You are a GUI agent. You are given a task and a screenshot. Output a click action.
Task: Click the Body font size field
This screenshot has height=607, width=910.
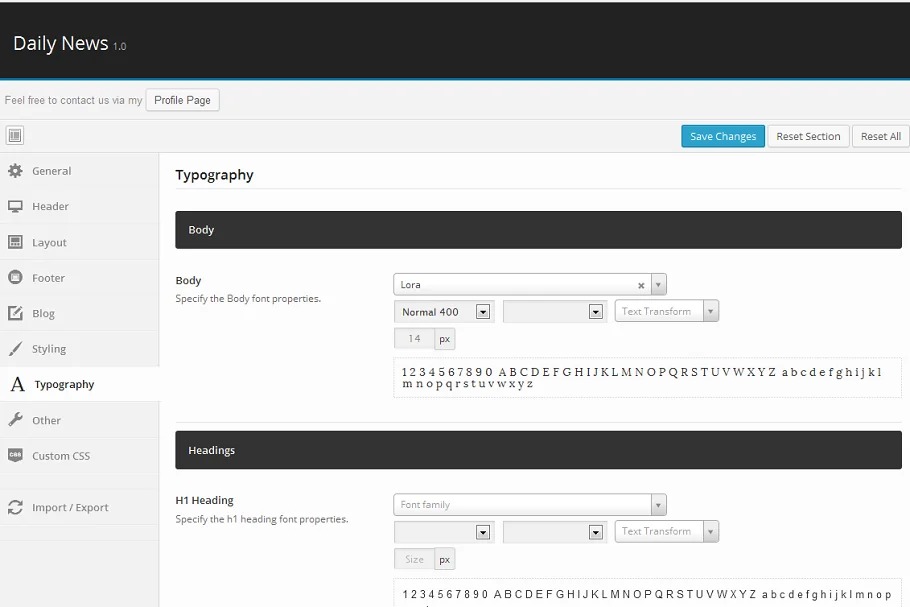tap(415, 339)
